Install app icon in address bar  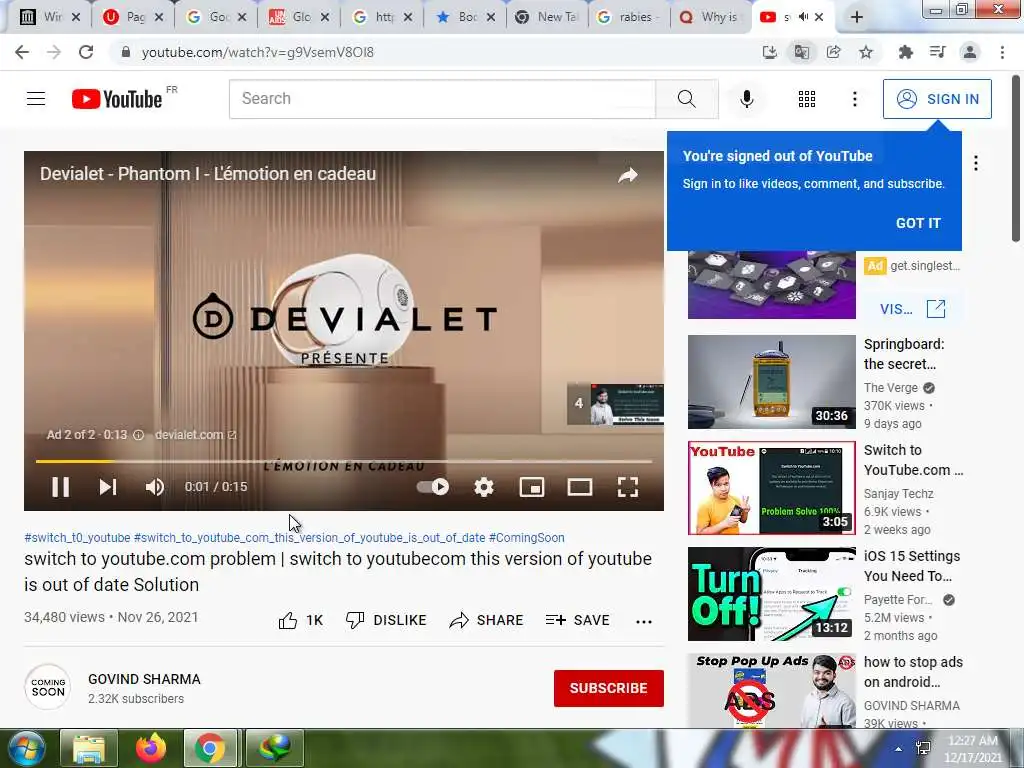coord(770,52)
